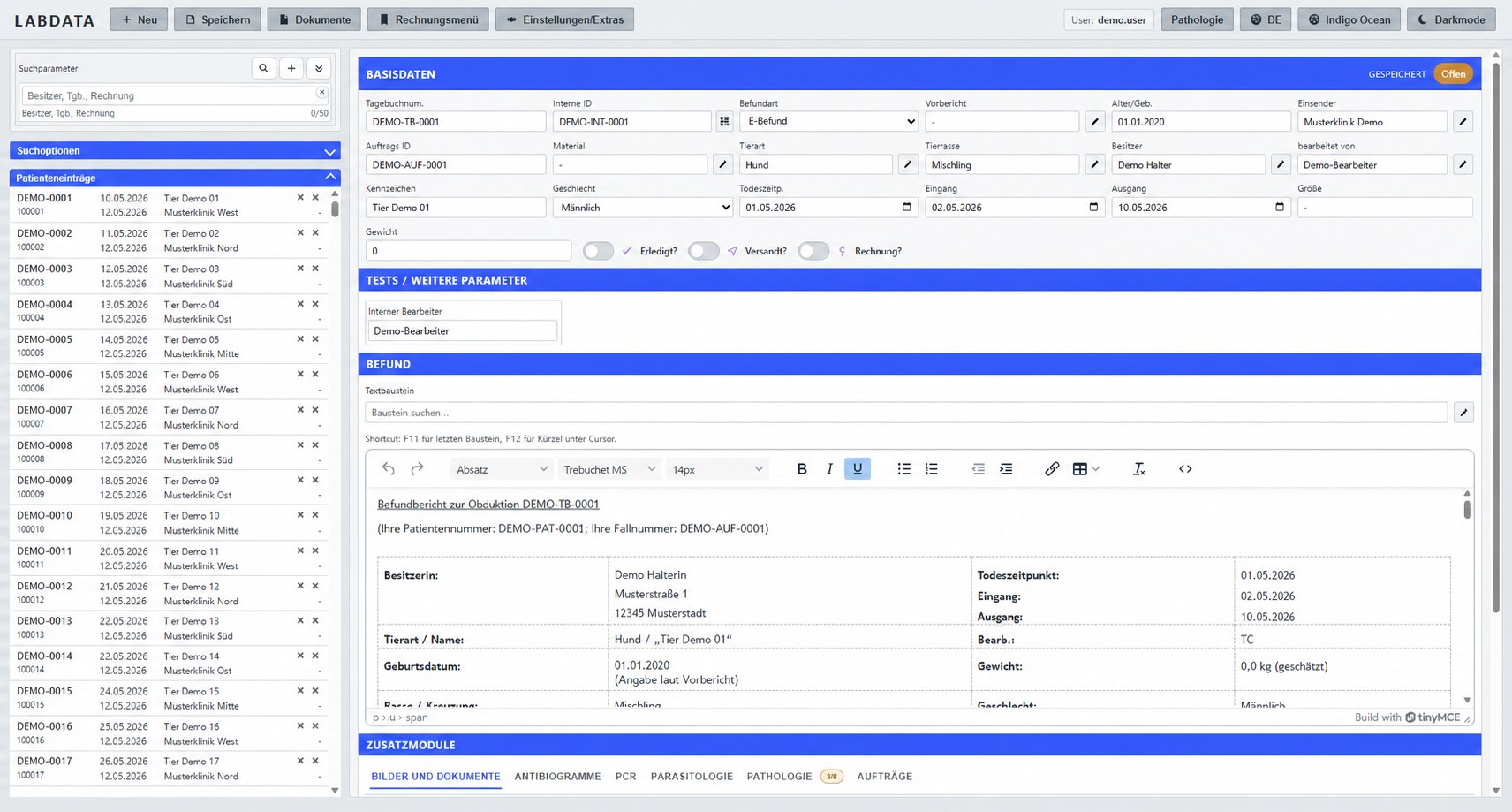Open the Absatz paragraph format dropdown

(501, 469)
